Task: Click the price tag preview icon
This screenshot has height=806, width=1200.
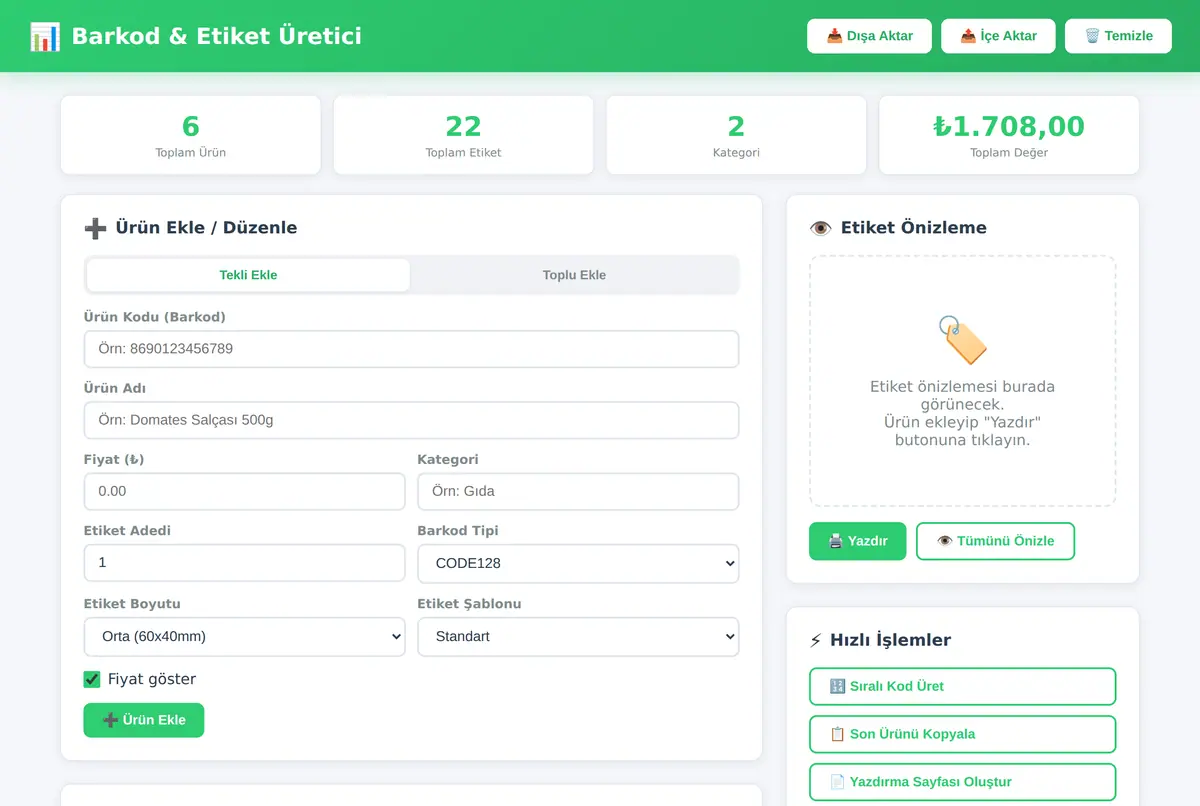Action: coord(963,340)
